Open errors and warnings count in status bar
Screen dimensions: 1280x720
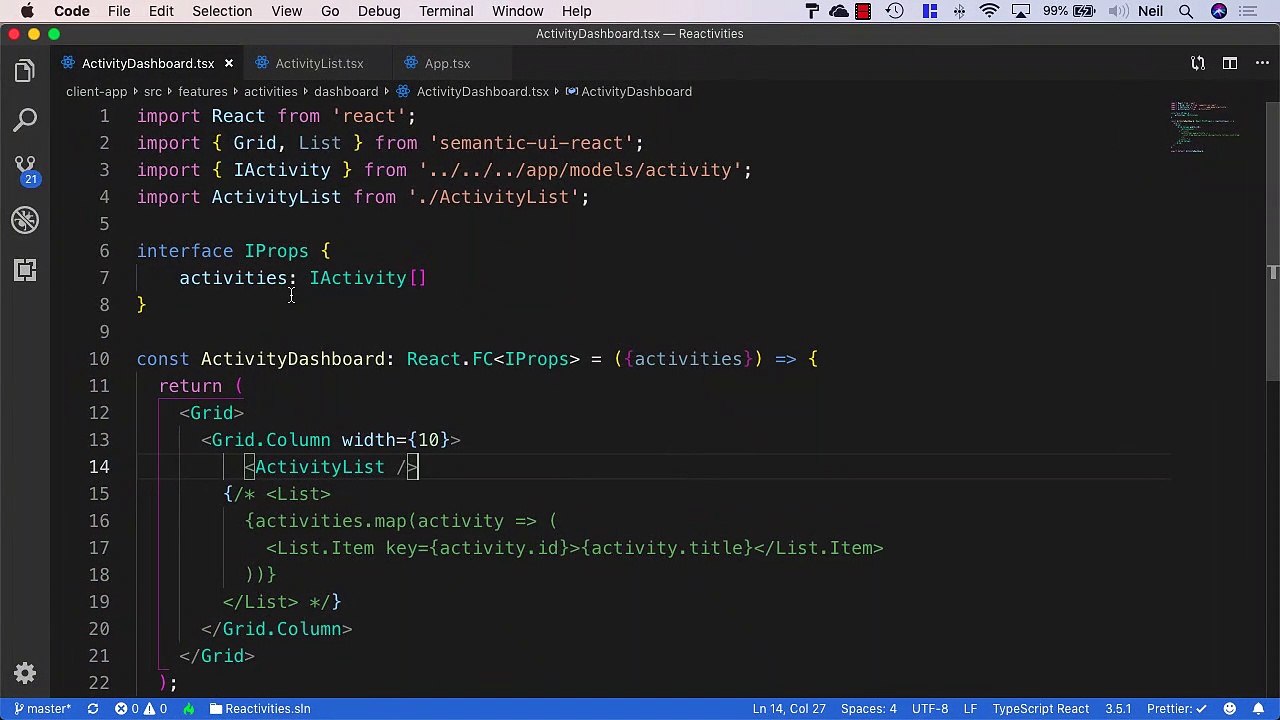coord(140,709)
